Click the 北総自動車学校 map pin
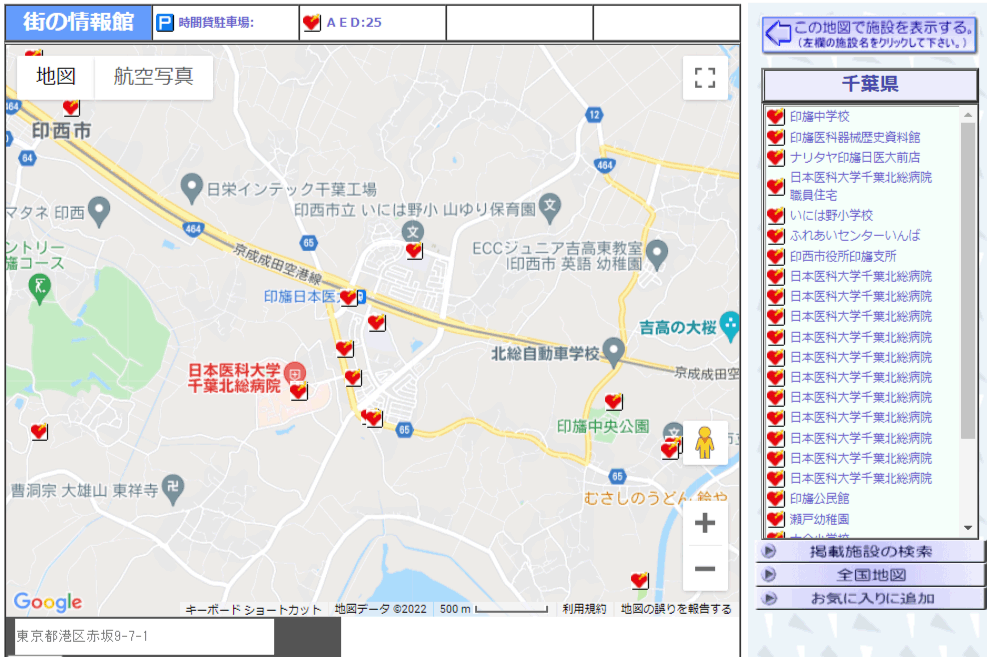Viewport: 987px width, 657px height. coord(613,352)
